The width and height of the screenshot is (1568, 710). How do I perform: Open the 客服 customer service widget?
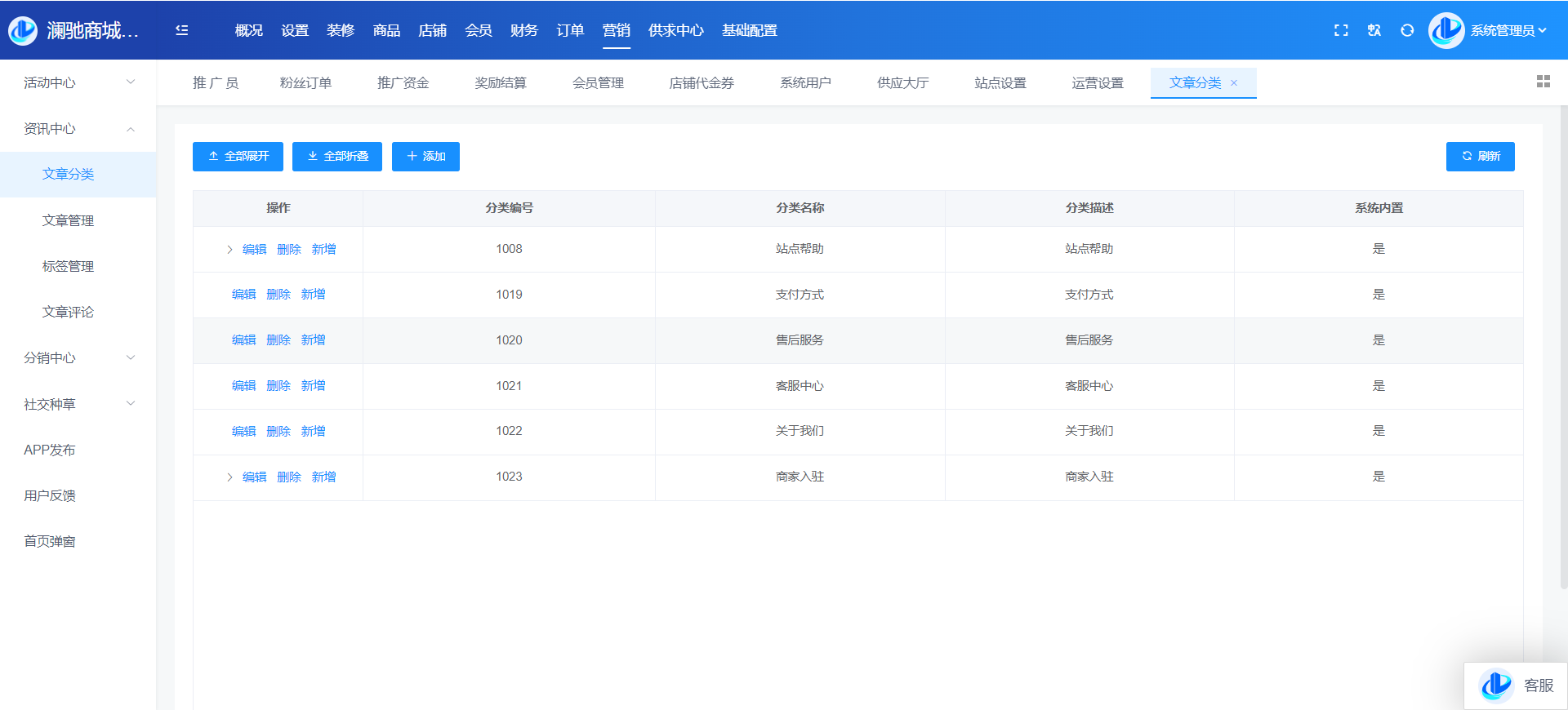1516,686
